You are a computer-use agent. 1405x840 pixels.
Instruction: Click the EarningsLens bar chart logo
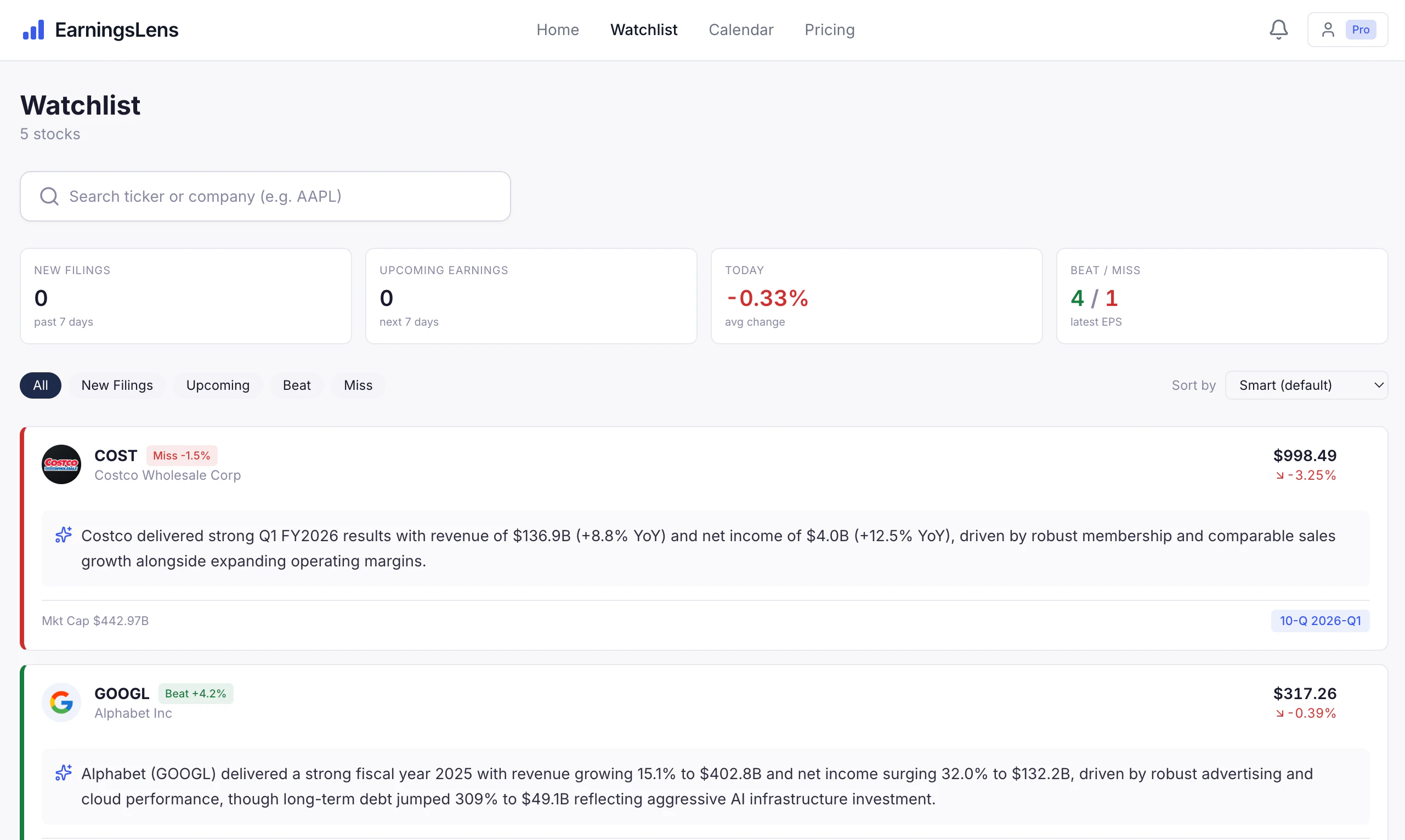click(33, 30)
